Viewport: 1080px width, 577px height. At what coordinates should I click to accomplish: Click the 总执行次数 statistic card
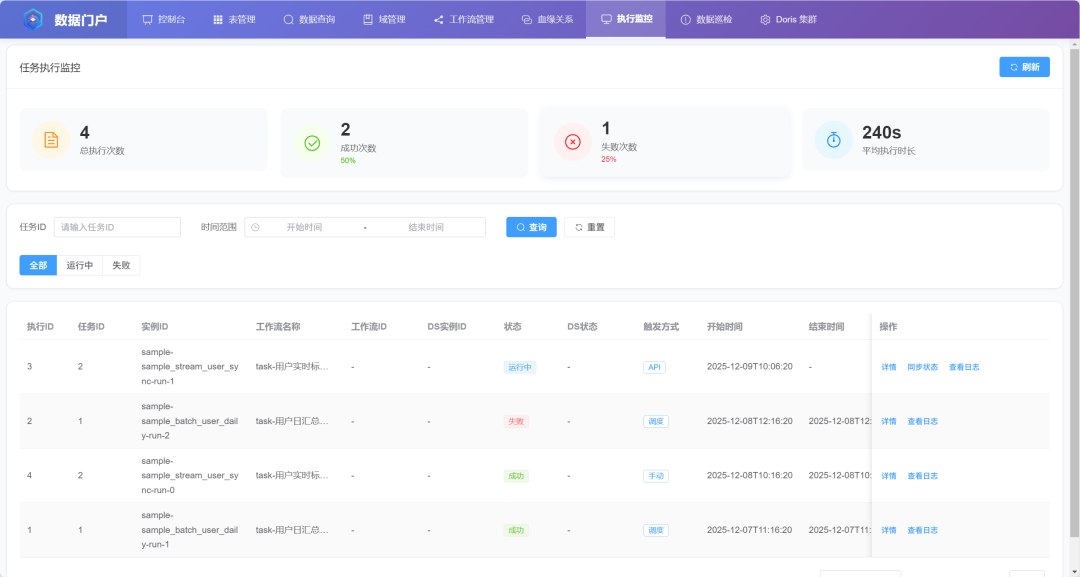pyautogui.click(x=143, y=140)
